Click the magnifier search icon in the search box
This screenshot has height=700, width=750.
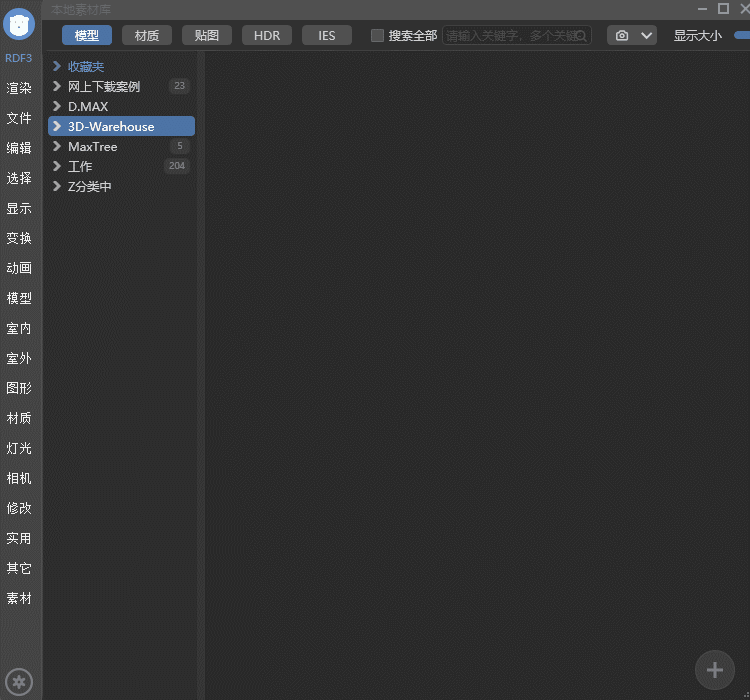pos(581,36)
